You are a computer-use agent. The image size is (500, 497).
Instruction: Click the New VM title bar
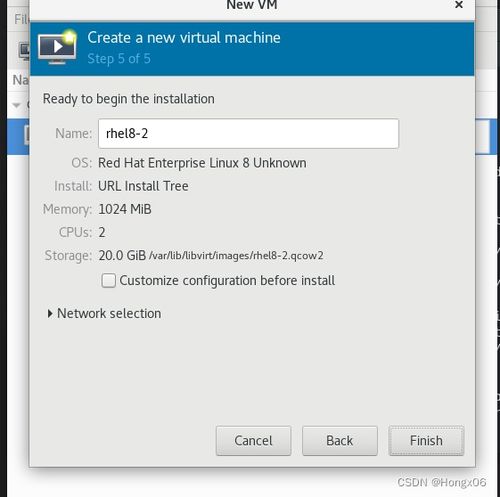(x=252, y=5)
